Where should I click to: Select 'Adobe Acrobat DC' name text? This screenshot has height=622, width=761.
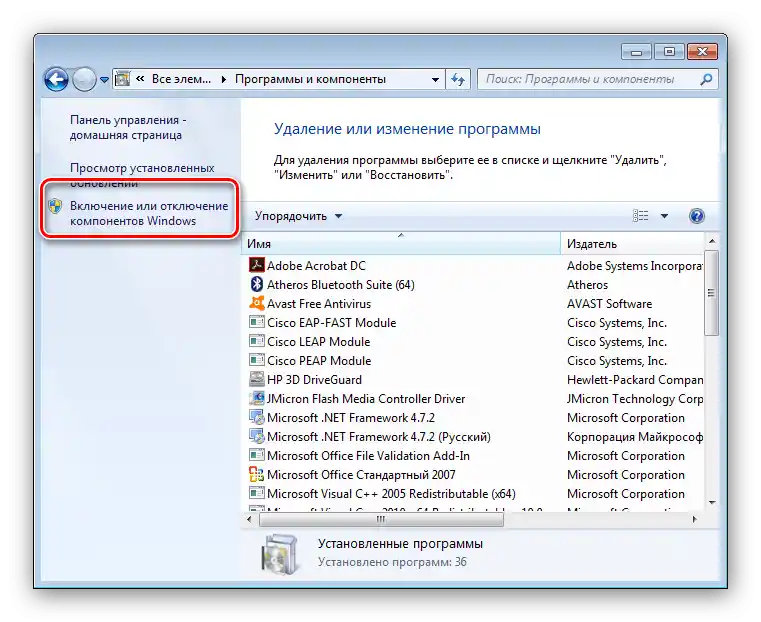point(316,265)
